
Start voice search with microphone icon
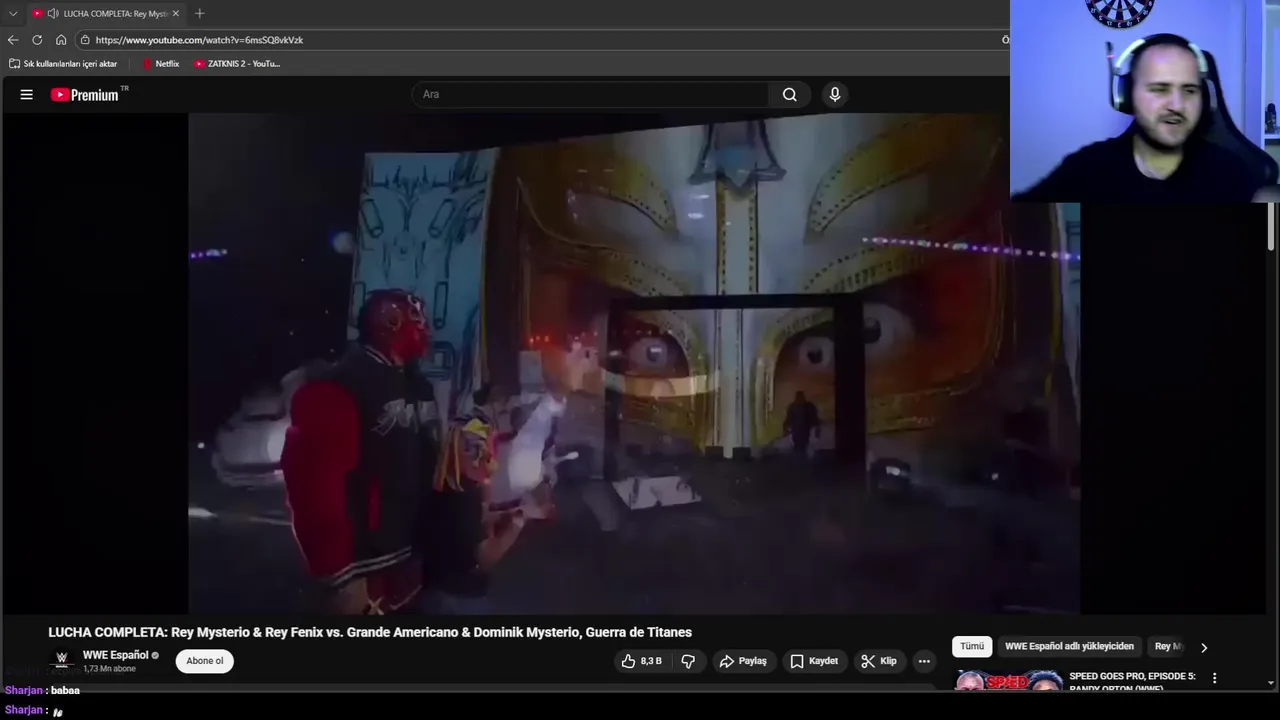pos(835,94)
